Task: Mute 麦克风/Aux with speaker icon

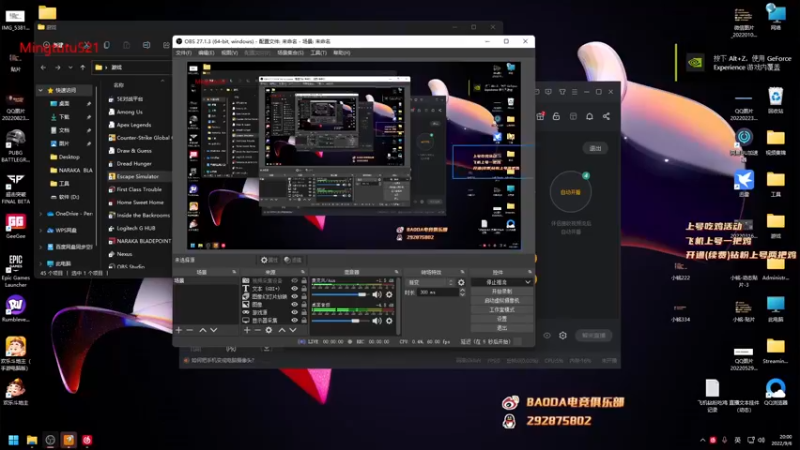Action: point(377,295)
